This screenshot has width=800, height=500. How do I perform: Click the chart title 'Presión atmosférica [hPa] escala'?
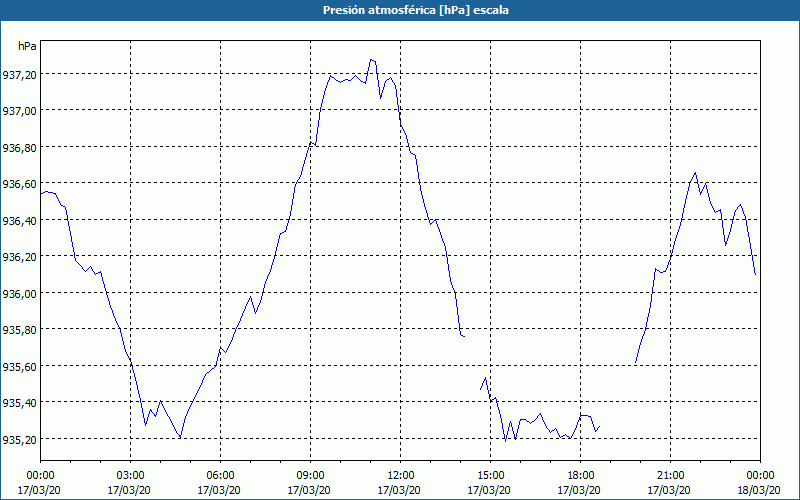pyautogui.click(x=416, y=10)
